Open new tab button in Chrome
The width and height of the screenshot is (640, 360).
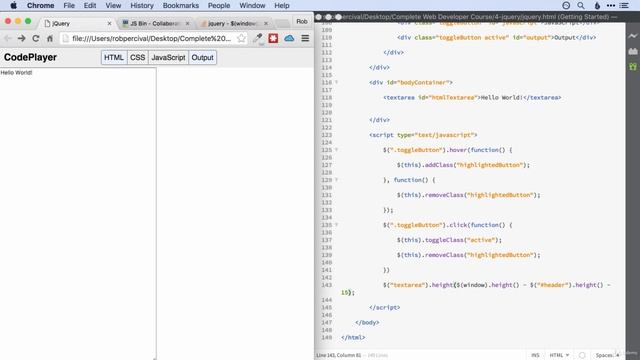282,24
